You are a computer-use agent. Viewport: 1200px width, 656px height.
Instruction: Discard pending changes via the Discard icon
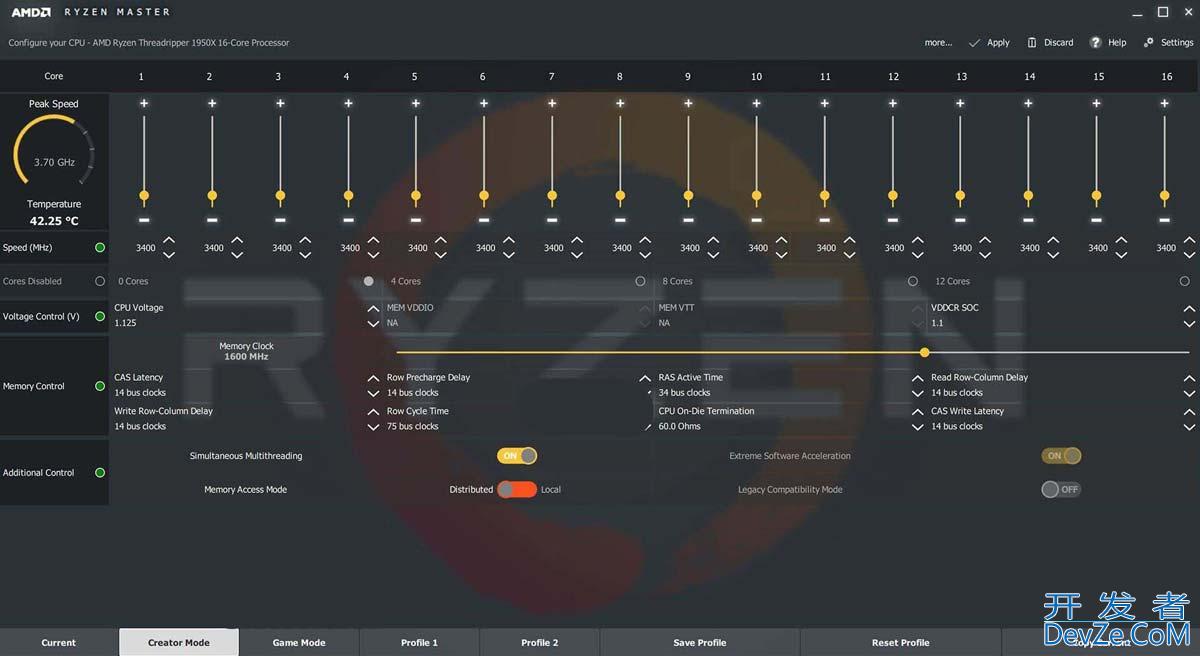[x=1032, y=43]
